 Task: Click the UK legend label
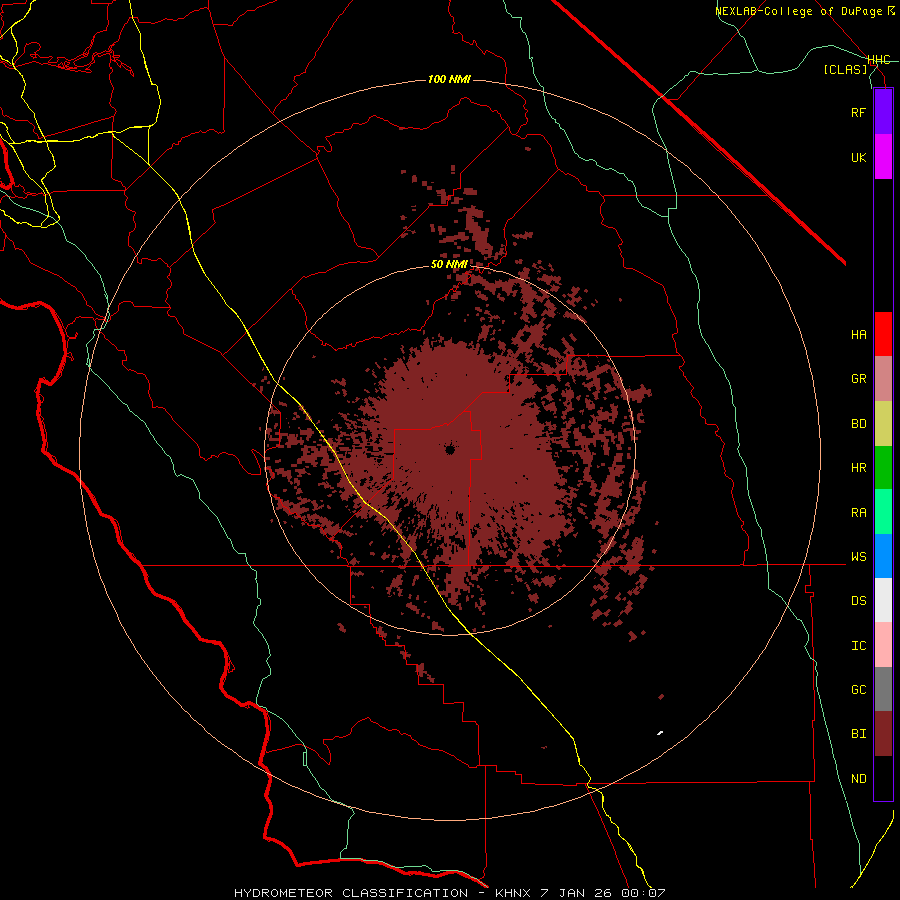tap(858, 158)
